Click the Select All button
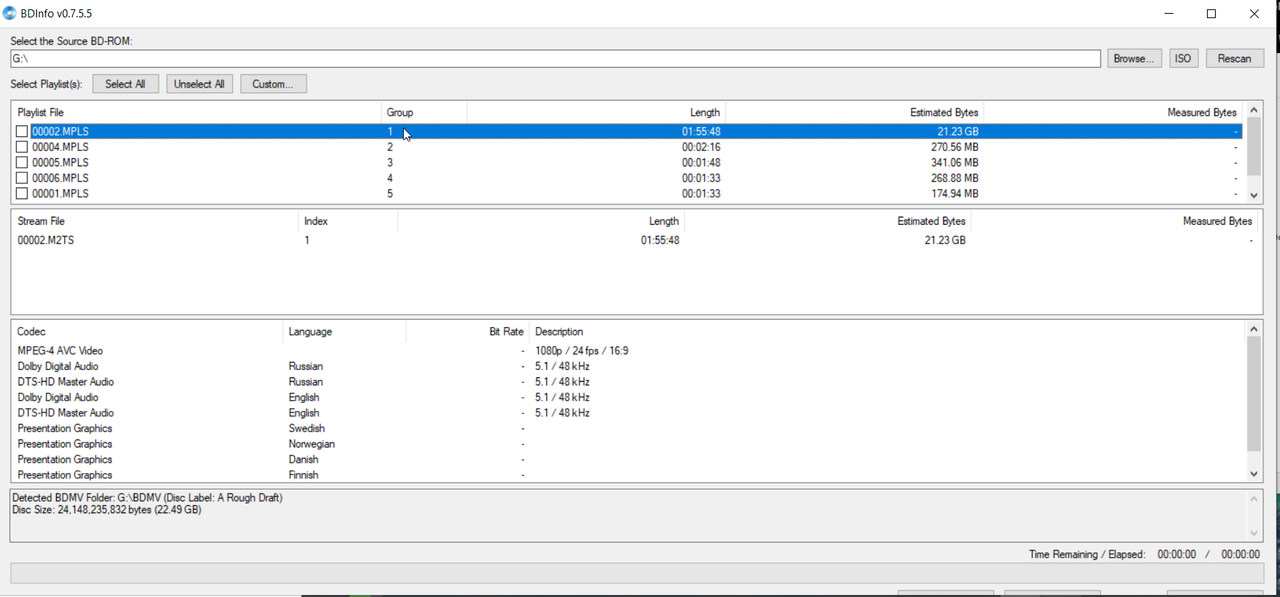1280x597 pixels. [125, 84]
